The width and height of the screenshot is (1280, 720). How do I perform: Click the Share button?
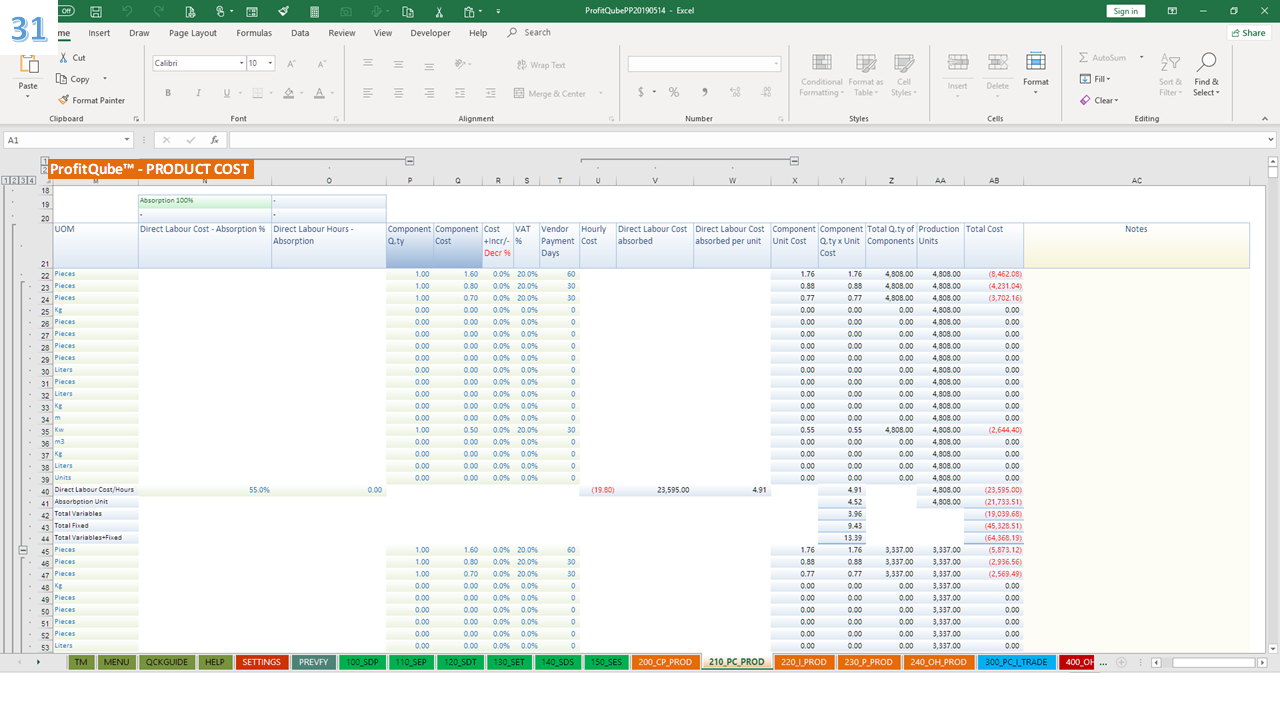[x=1248, y=33]
